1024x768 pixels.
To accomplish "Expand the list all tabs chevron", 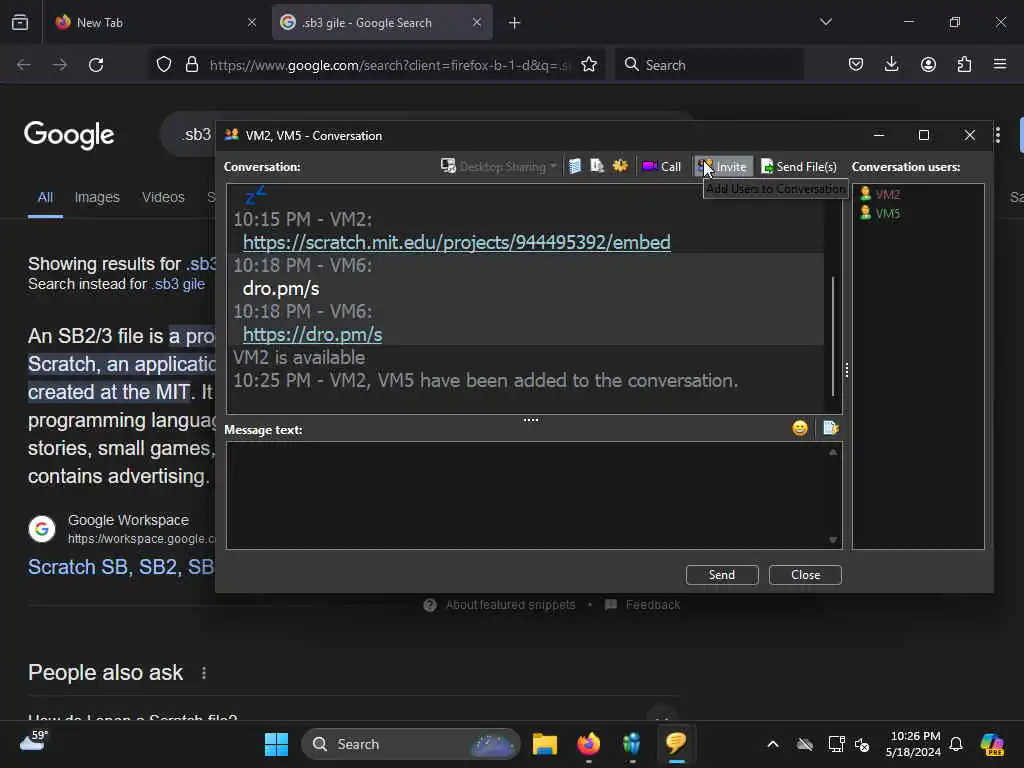I will pyautogui.click(x=826, y=22).
